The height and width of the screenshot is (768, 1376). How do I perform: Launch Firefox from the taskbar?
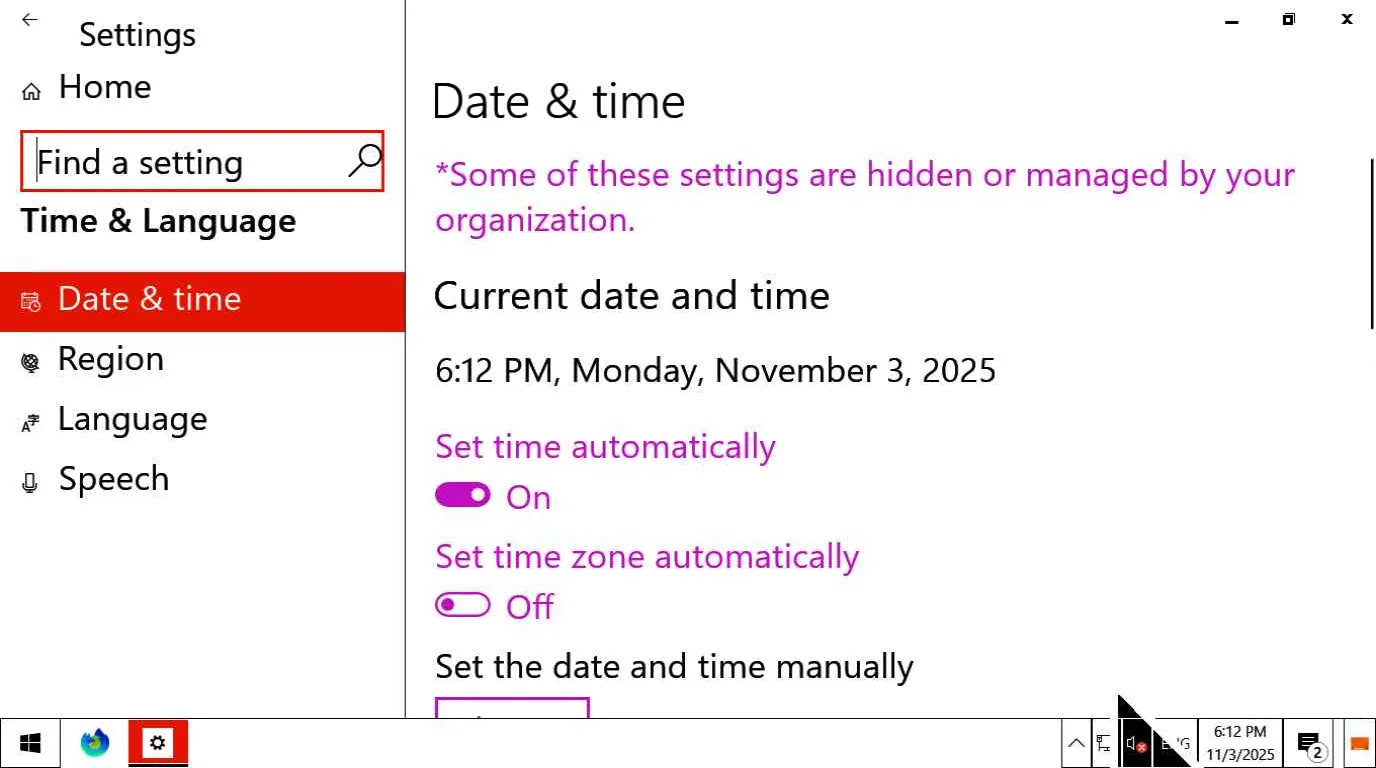pyautogui.click(x=95, y=743)
